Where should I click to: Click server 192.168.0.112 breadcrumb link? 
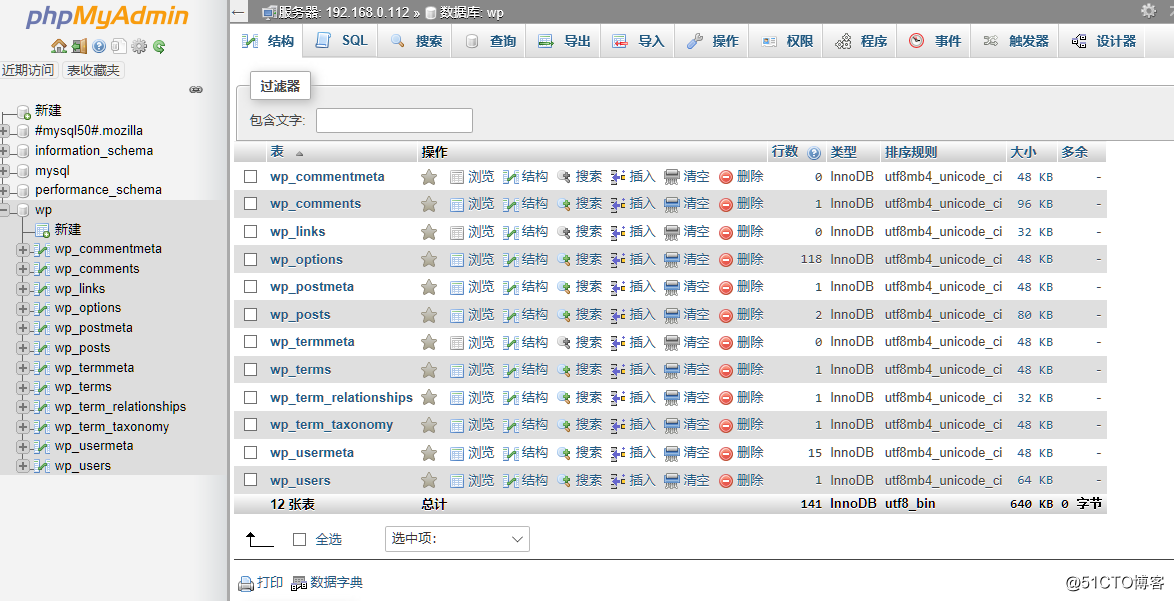[x=344, y=13]
